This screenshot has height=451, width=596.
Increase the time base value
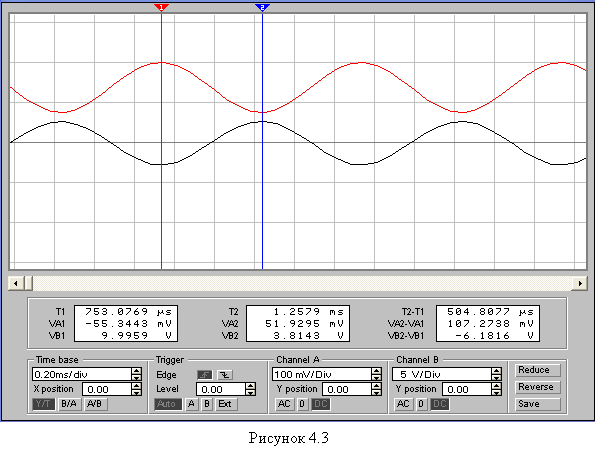tap(137, 371)
